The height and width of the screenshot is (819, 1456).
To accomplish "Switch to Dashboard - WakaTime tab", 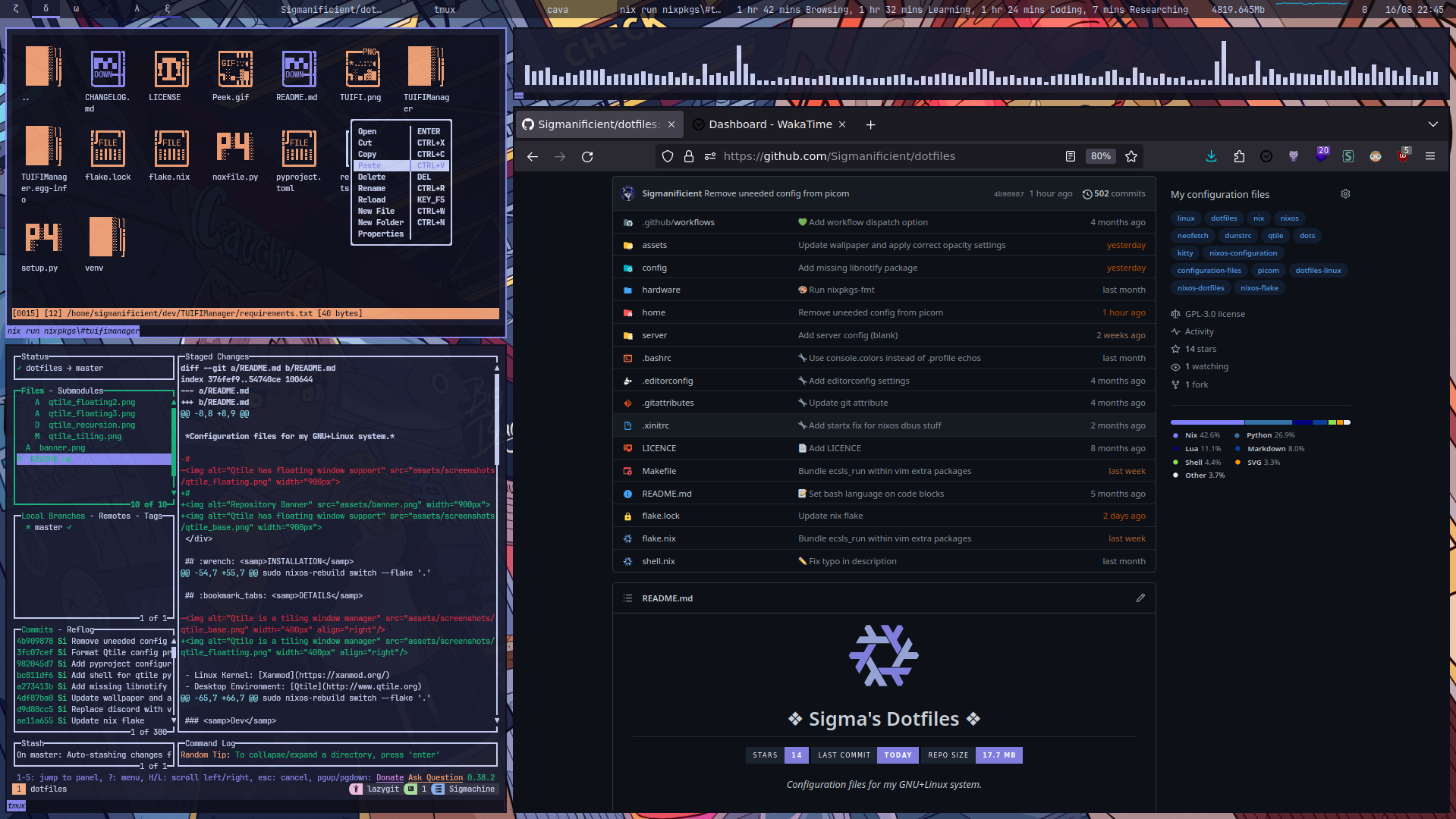I will point(770,124).
